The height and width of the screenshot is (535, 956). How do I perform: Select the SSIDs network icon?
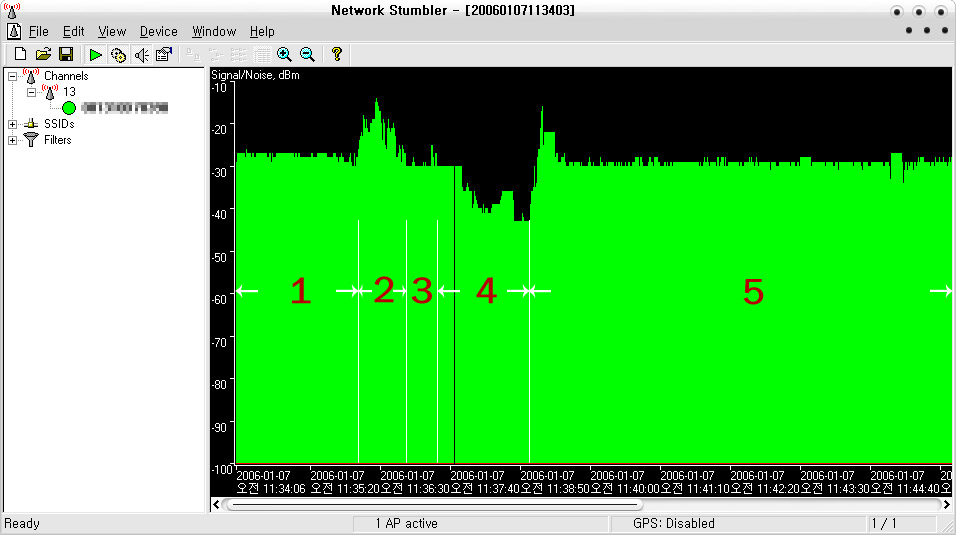(31, 124)
